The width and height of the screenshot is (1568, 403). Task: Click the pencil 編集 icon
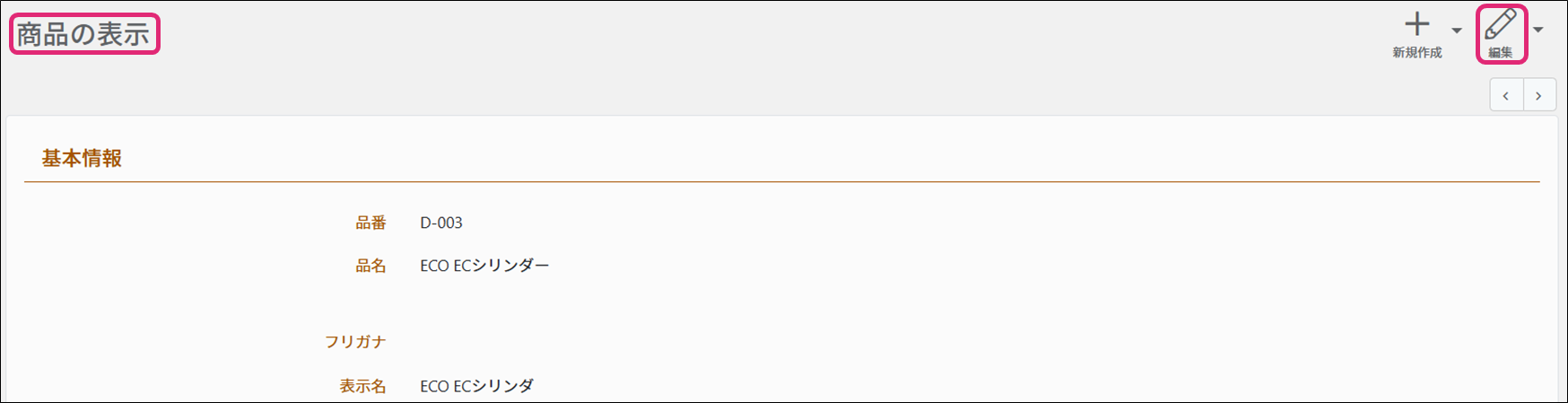click(1501, 24)
